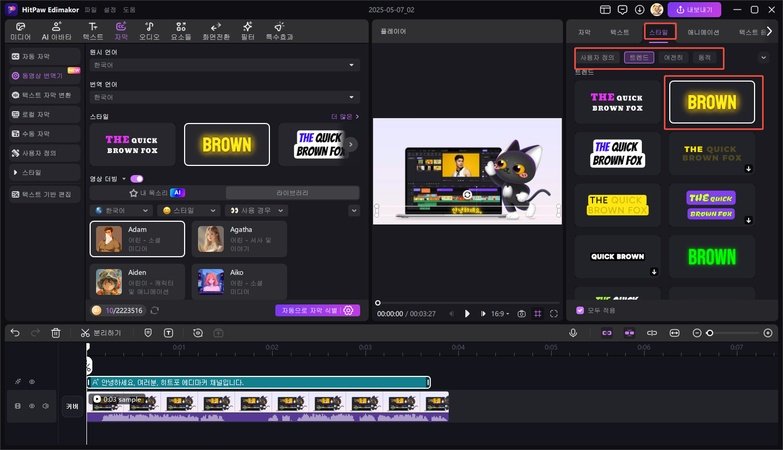Click the scissors 분리하기 split tool
This screenshot has width=783, height=450.
point(100,333)
